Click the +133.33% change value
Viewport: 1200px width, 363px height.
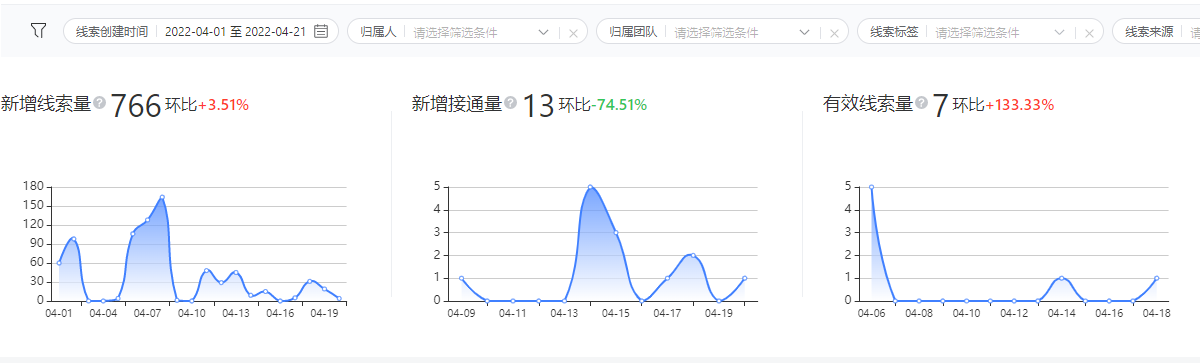(x=1019, y=104)
